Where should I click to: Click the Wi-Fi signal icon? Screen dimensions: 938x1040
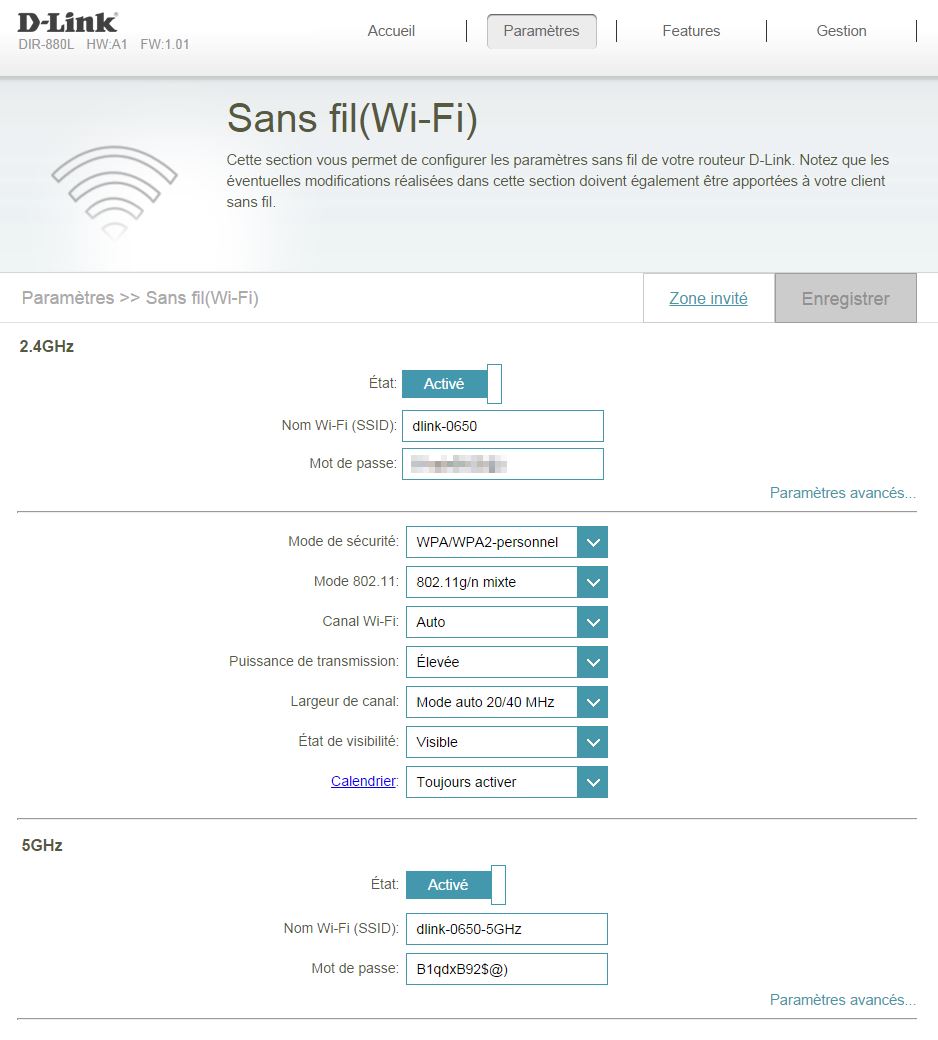point(114,190)
